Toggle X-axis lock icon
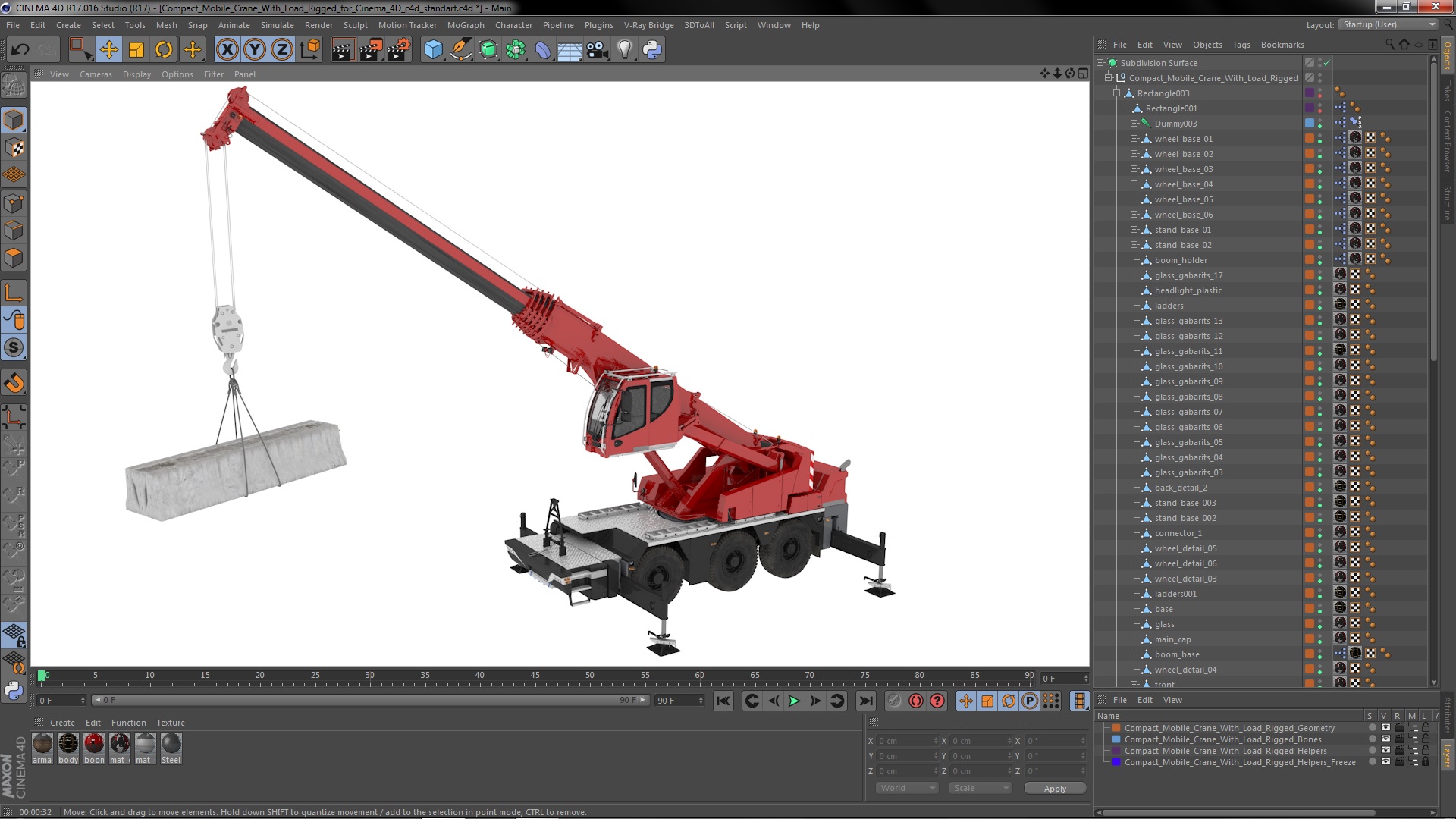This screenshot has height=819, width=1456. [227, 50]
